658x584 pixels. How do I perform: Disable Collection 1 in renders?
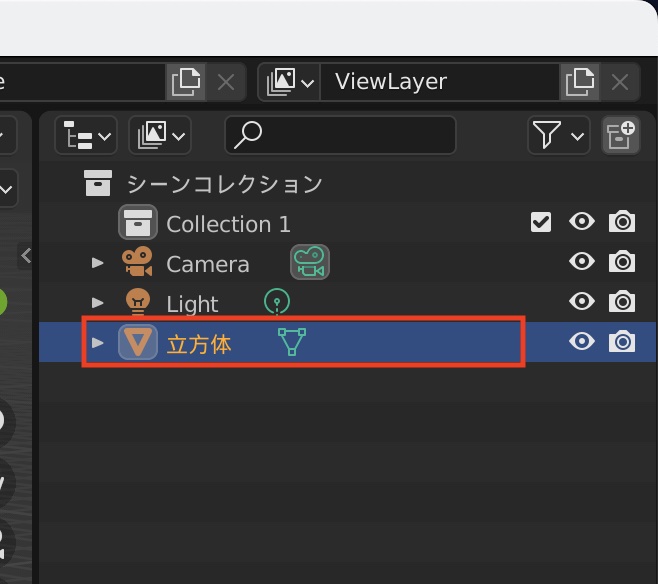point(622,222)
